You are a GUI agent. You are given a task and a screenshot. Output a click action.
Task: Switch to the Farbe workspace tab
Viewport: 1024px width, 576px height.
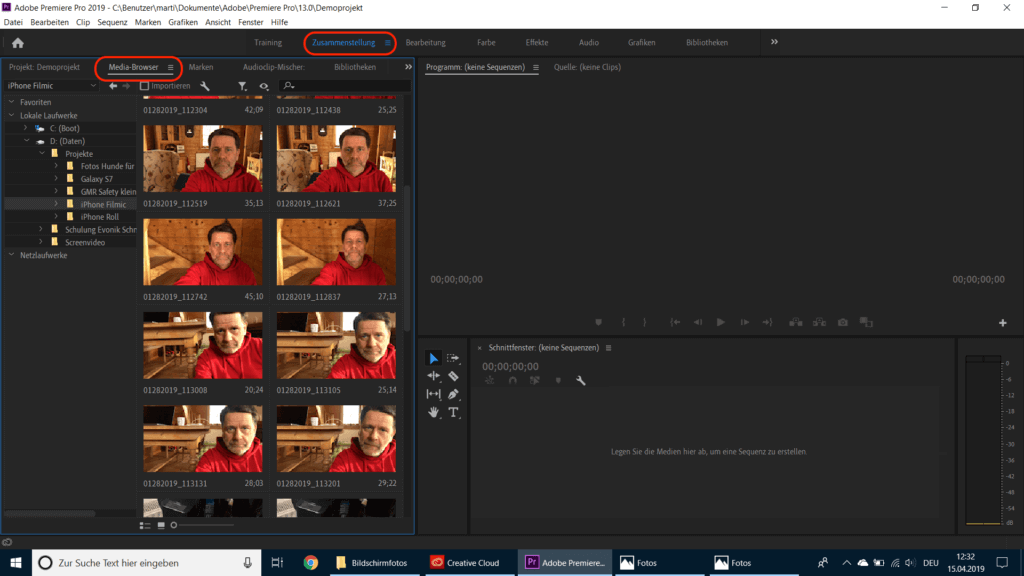pyautogui.click(x=486, y=42)
